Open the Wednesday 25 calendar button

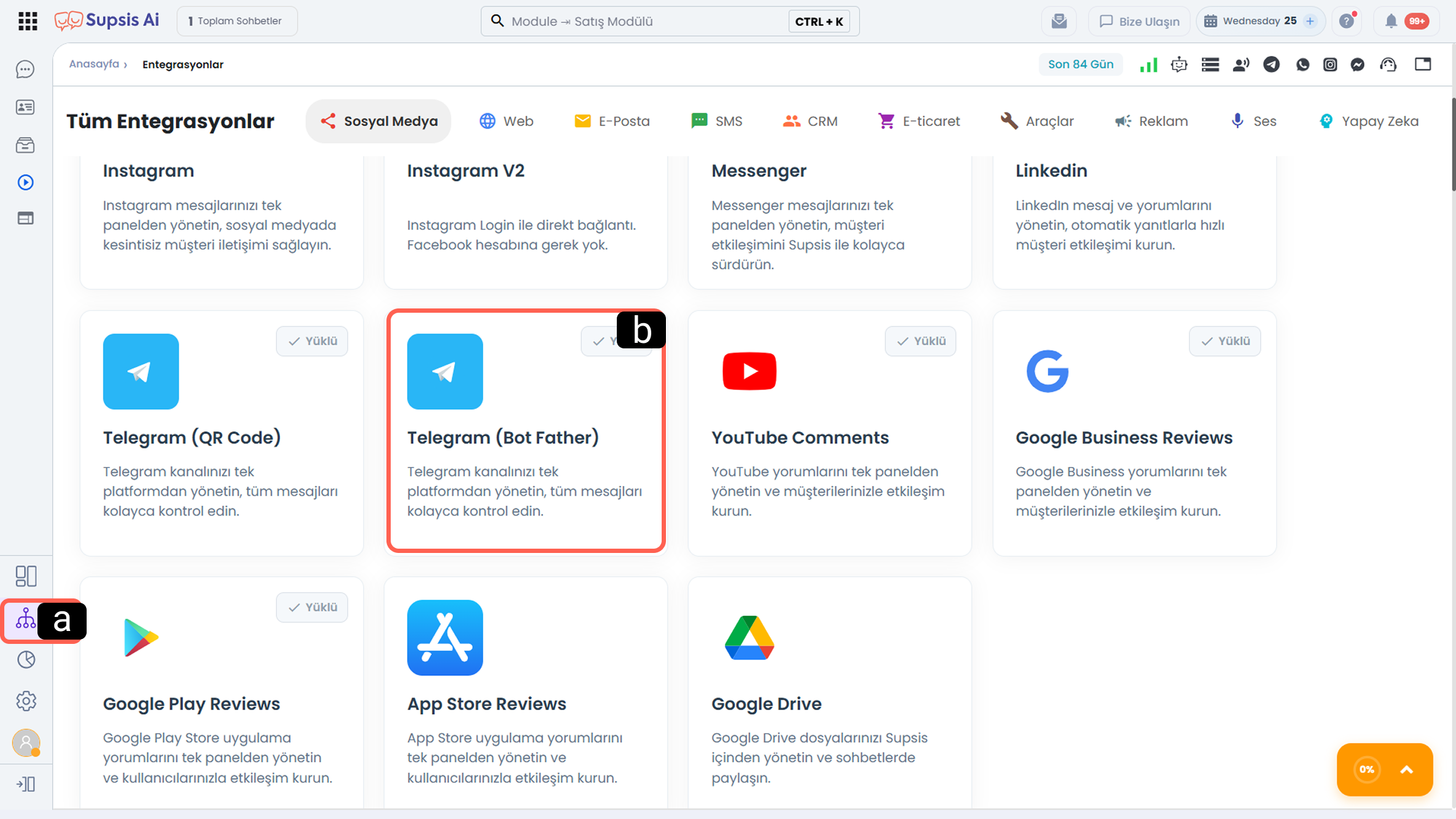[x=1260, y=21]
